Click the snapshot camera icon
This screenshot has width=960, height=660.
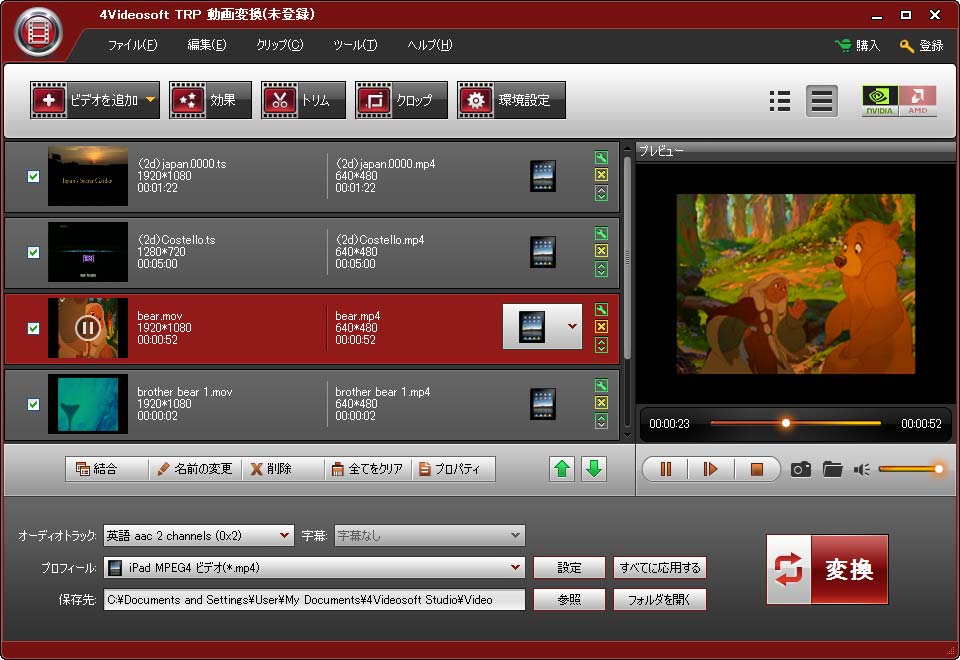[800, 469]
